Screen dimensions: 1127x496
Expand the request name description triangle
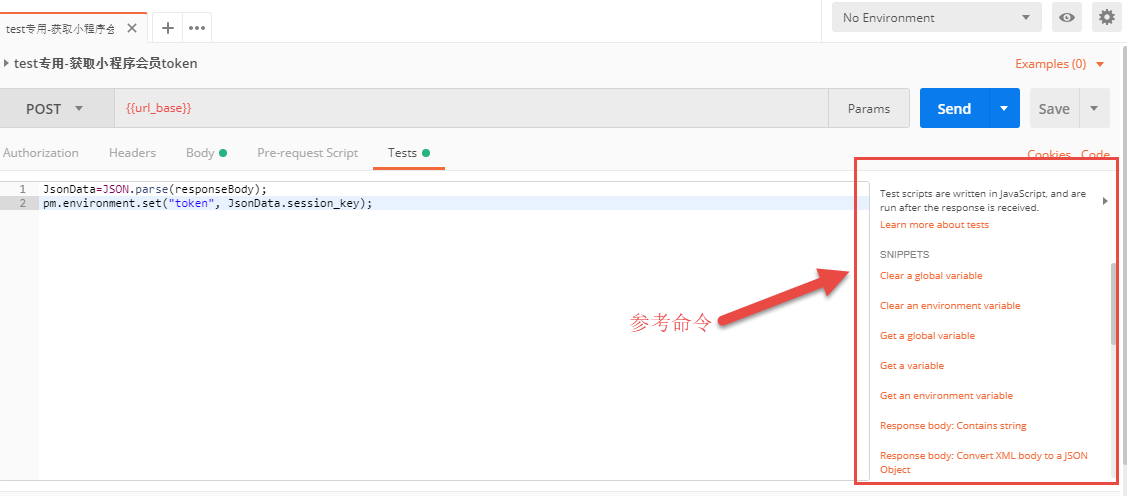[x=7, y=63]
